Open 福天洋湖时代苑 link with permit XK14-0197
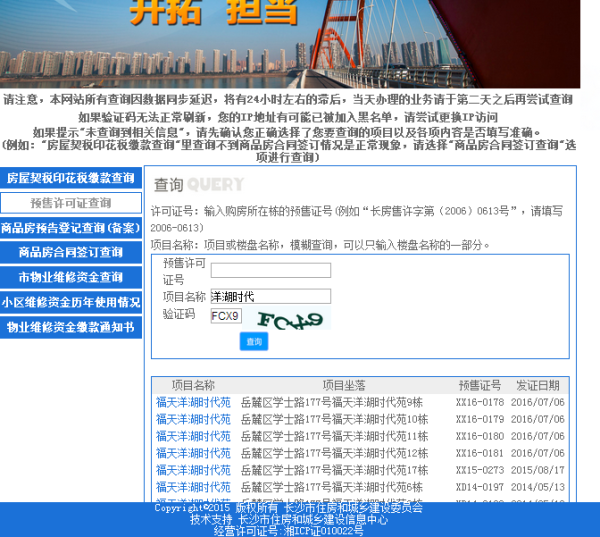 (x=193, y=487)
